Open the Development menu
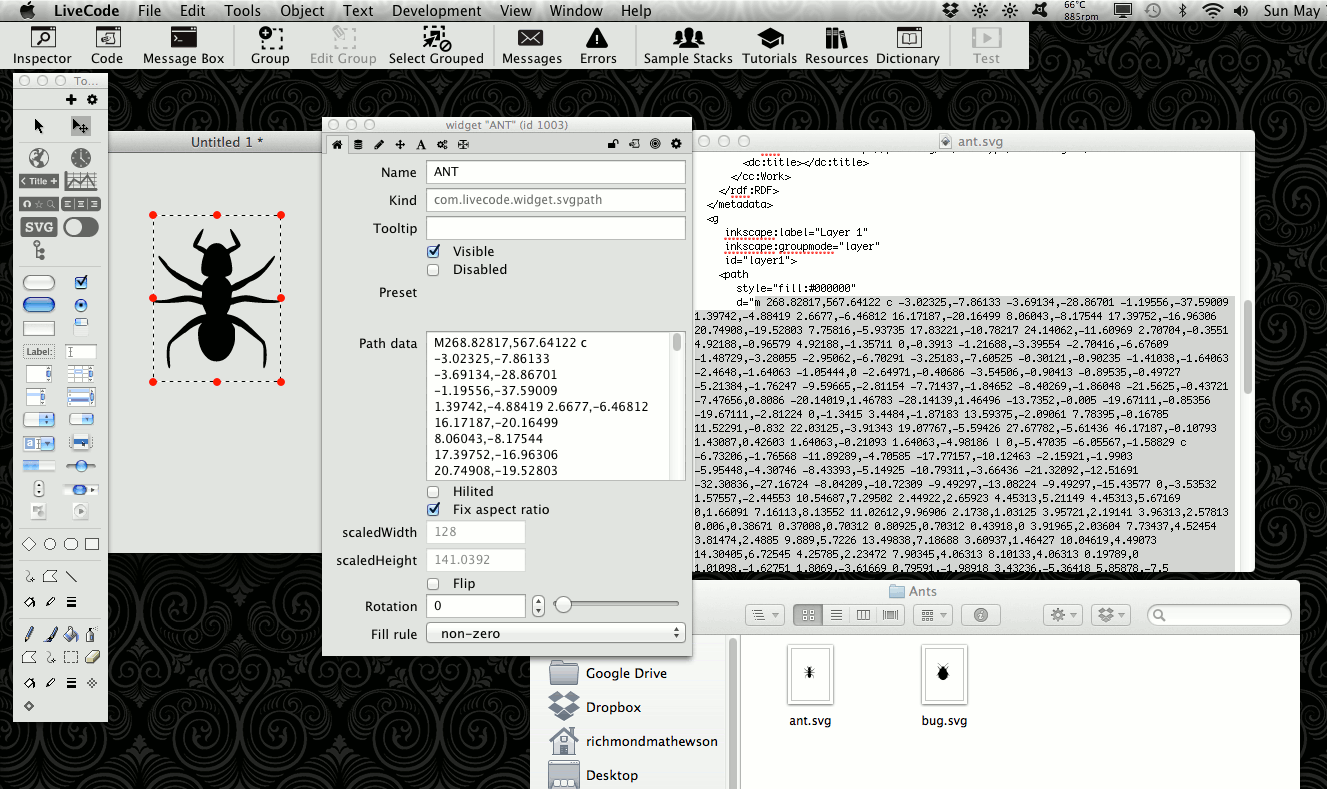 436,11
